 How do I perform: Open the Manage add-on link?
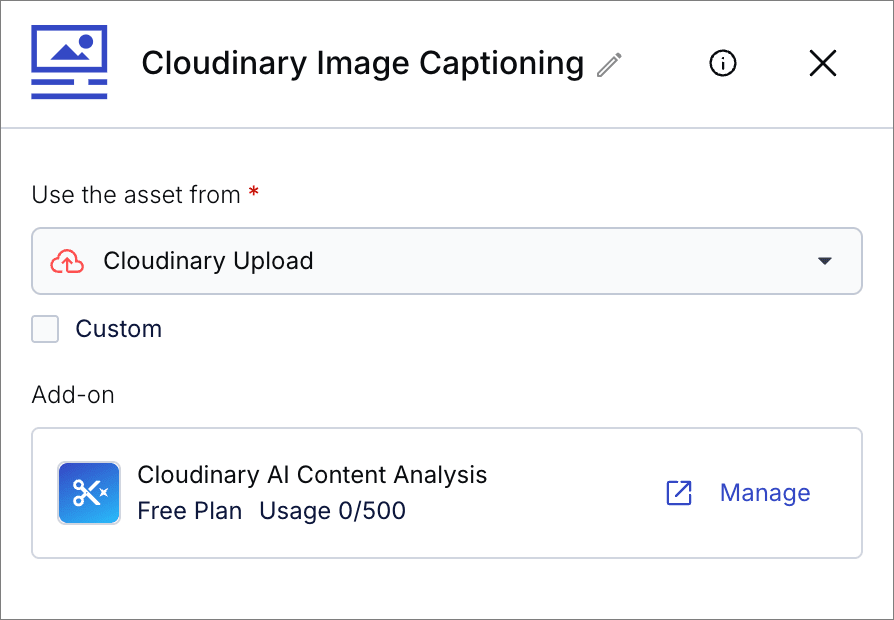765,493
